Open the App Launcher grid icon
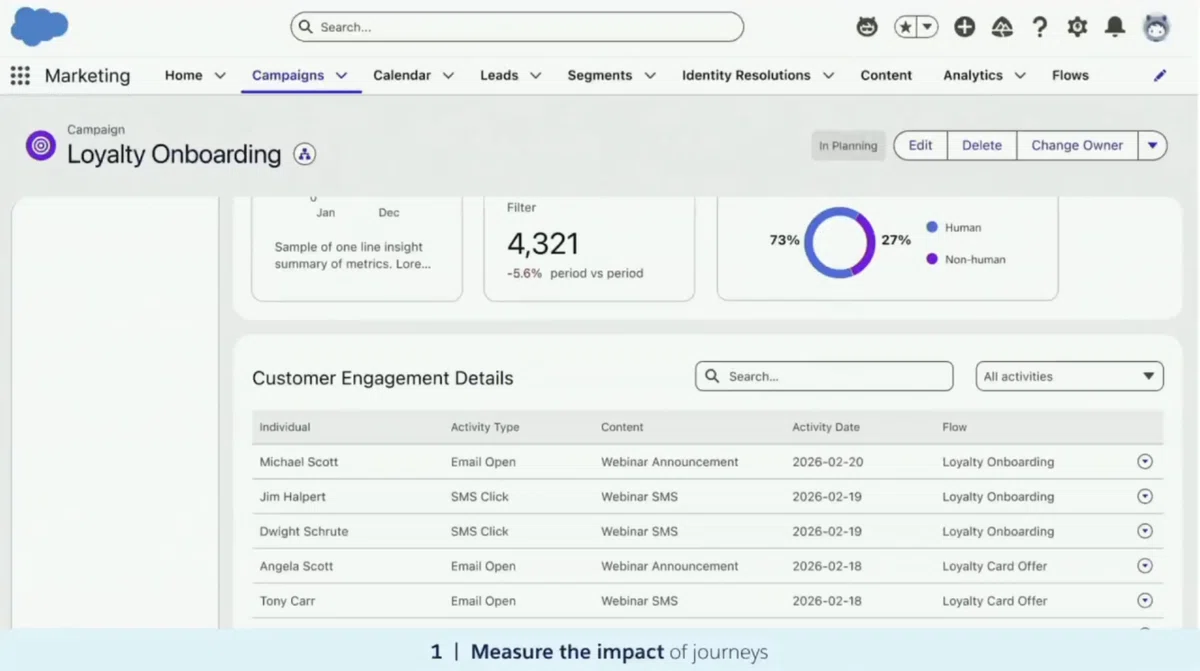1200x671 pixels. pyautogui.click(x=20, y=76)
